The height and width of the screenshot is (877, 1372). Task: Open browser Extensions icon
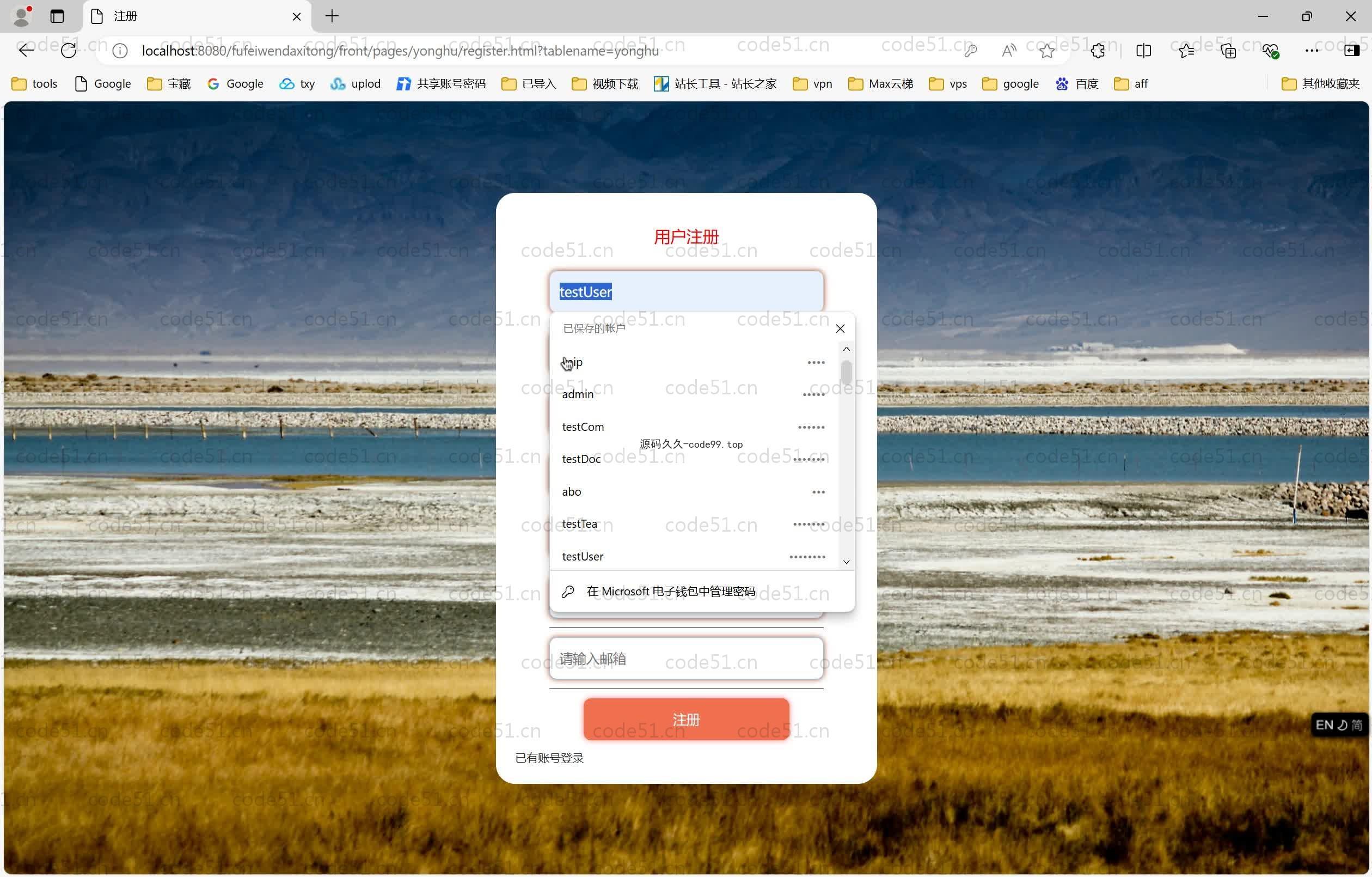(x=1098, y=51)
